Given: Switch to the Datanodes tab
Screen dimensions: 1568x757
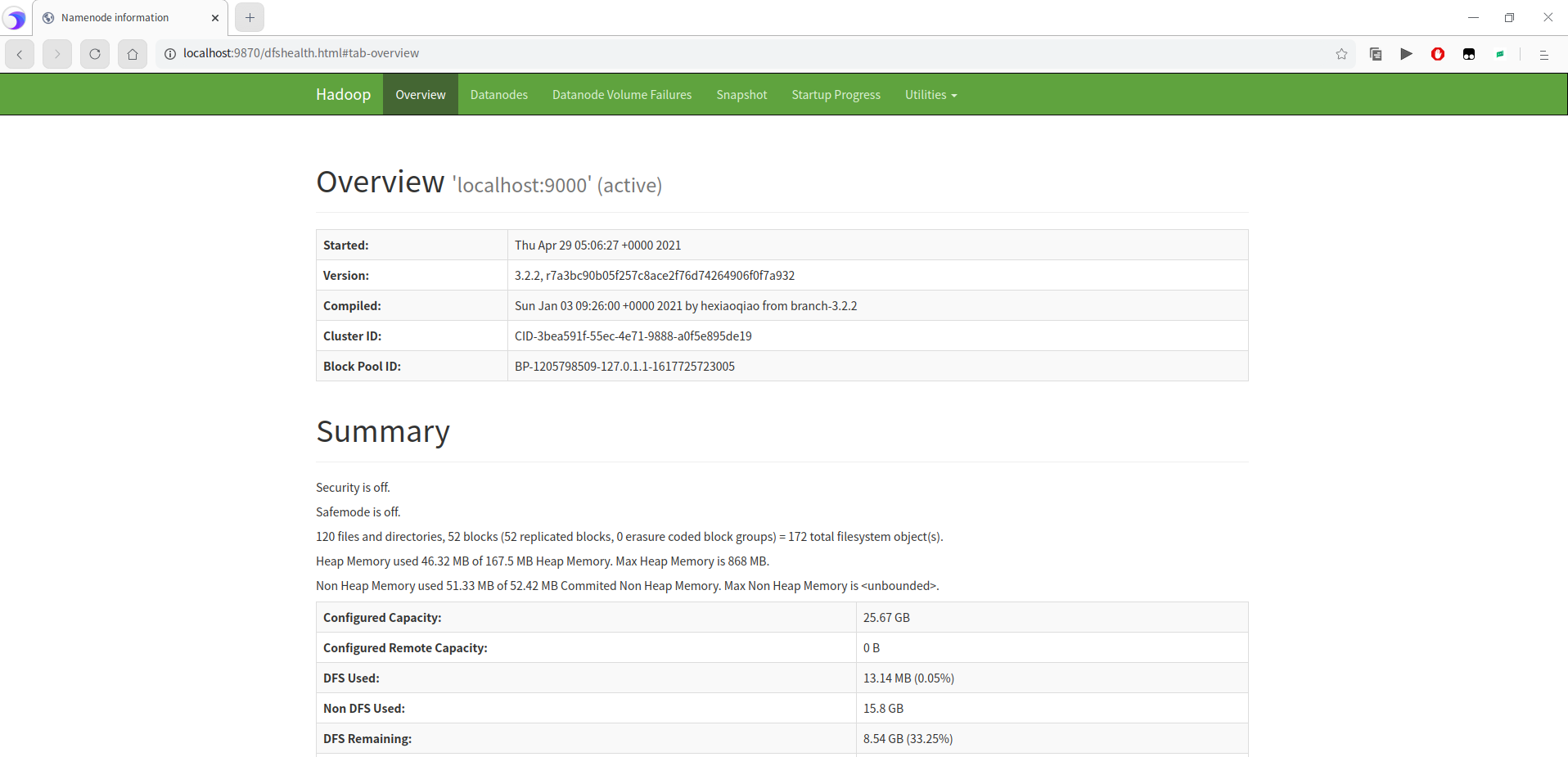Looking at the screenshot, I should click(498, 94).
